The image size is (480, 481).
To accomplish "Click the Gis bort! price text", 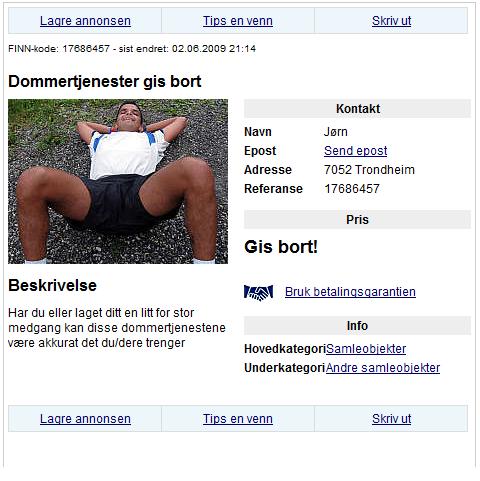I will click(x=281, y=247).
